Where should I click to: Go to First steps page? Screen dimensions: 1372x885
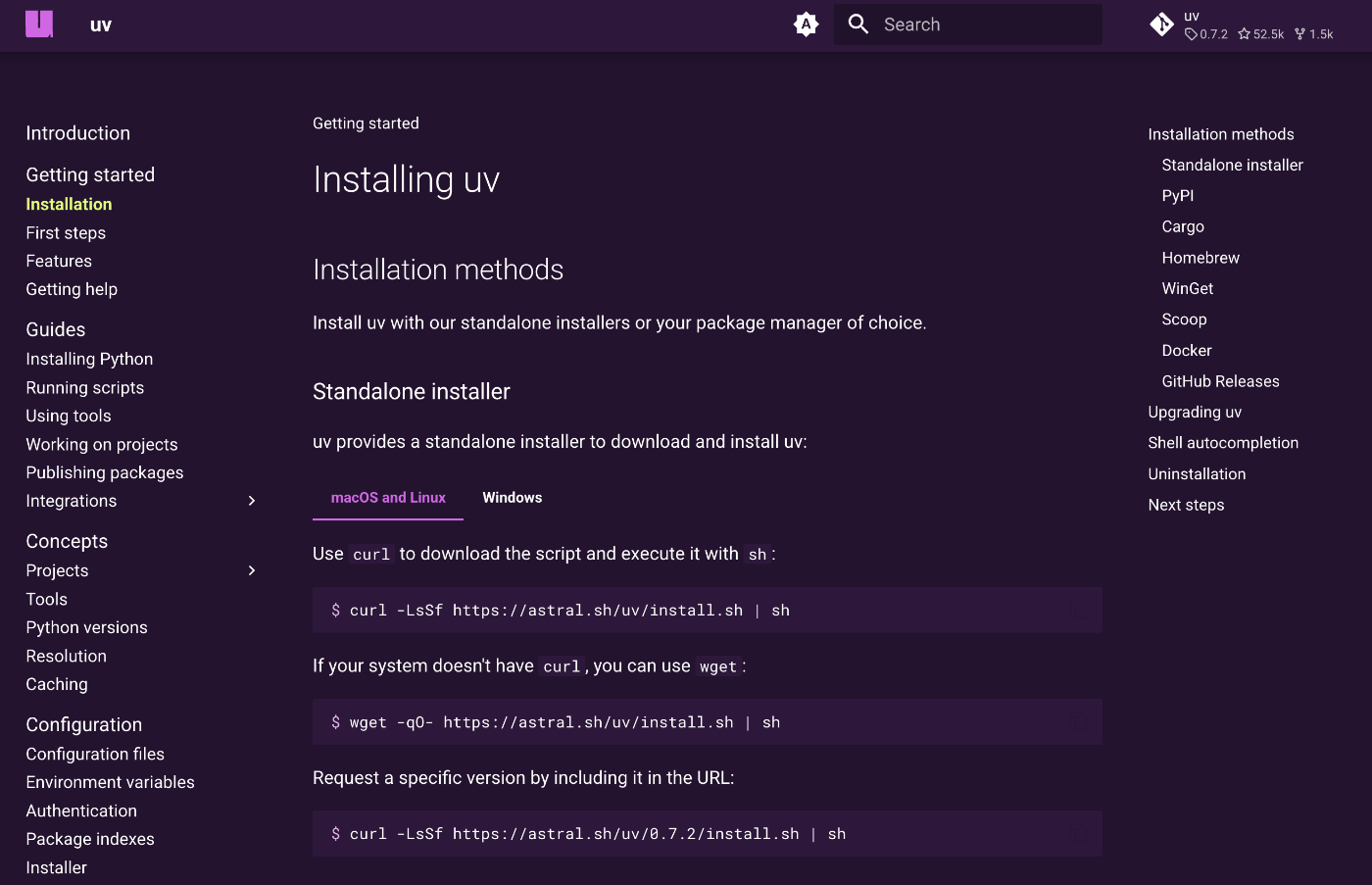tap(66, 233)
